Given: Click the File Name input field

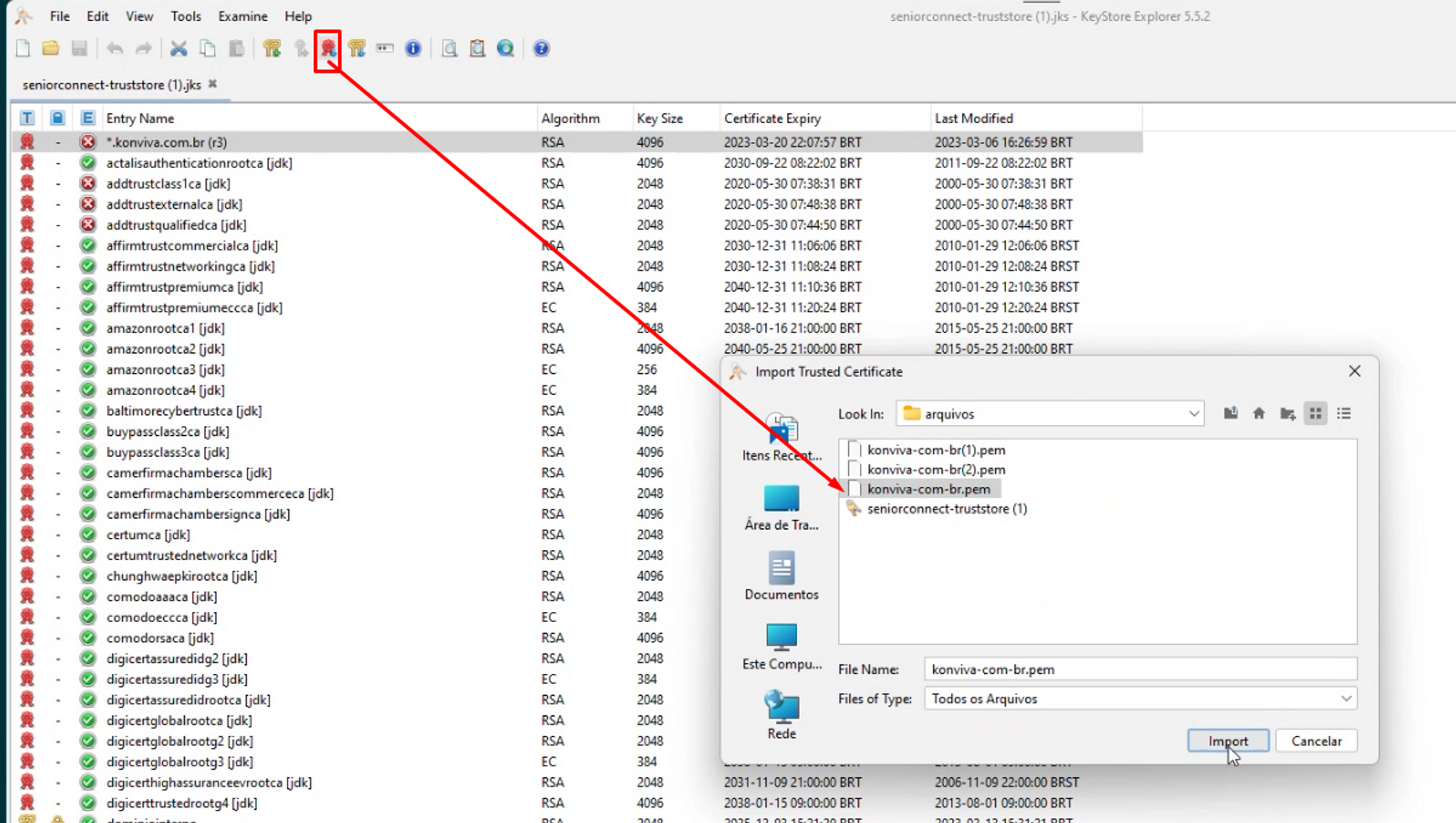Looking at the screenshot, I should point(1139,669).
